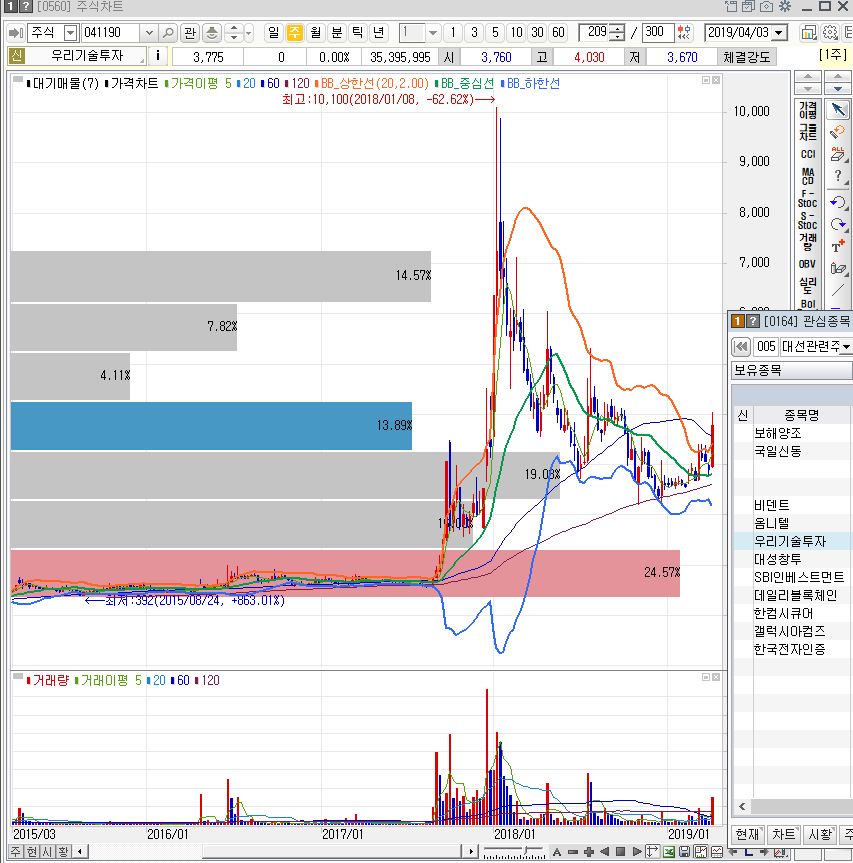Screen dimensions: 853x863
Task: Click the crosshair cursor icon in bottom toolbar
Action: pos(652,851)
